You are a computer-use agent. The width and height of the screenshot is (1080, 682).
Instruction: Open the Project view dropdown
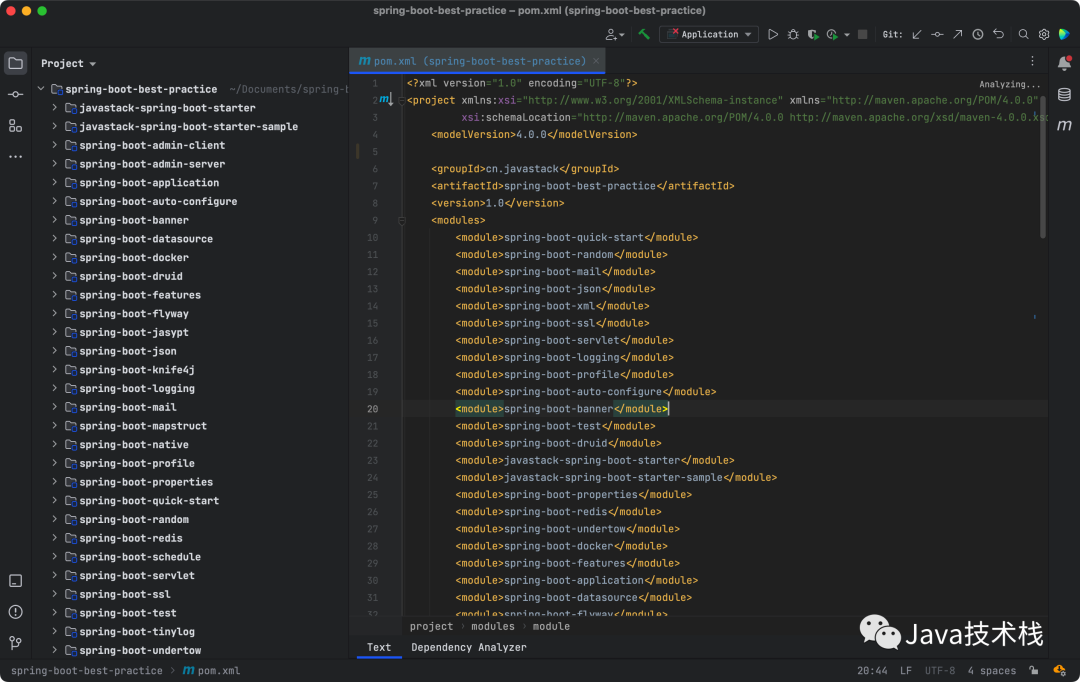[68, 63]
